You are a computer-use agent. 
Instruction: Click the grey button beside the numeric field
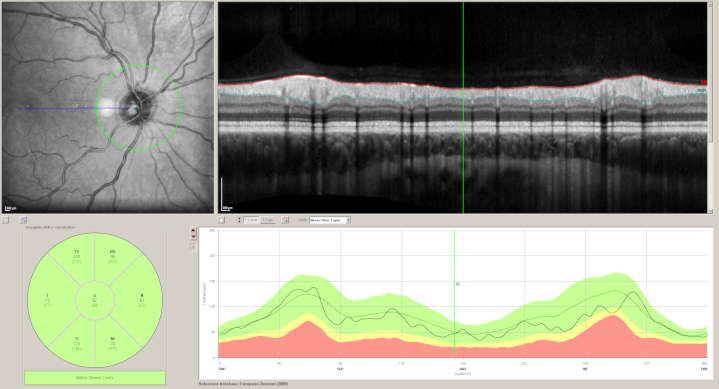[x=268, y=220]
